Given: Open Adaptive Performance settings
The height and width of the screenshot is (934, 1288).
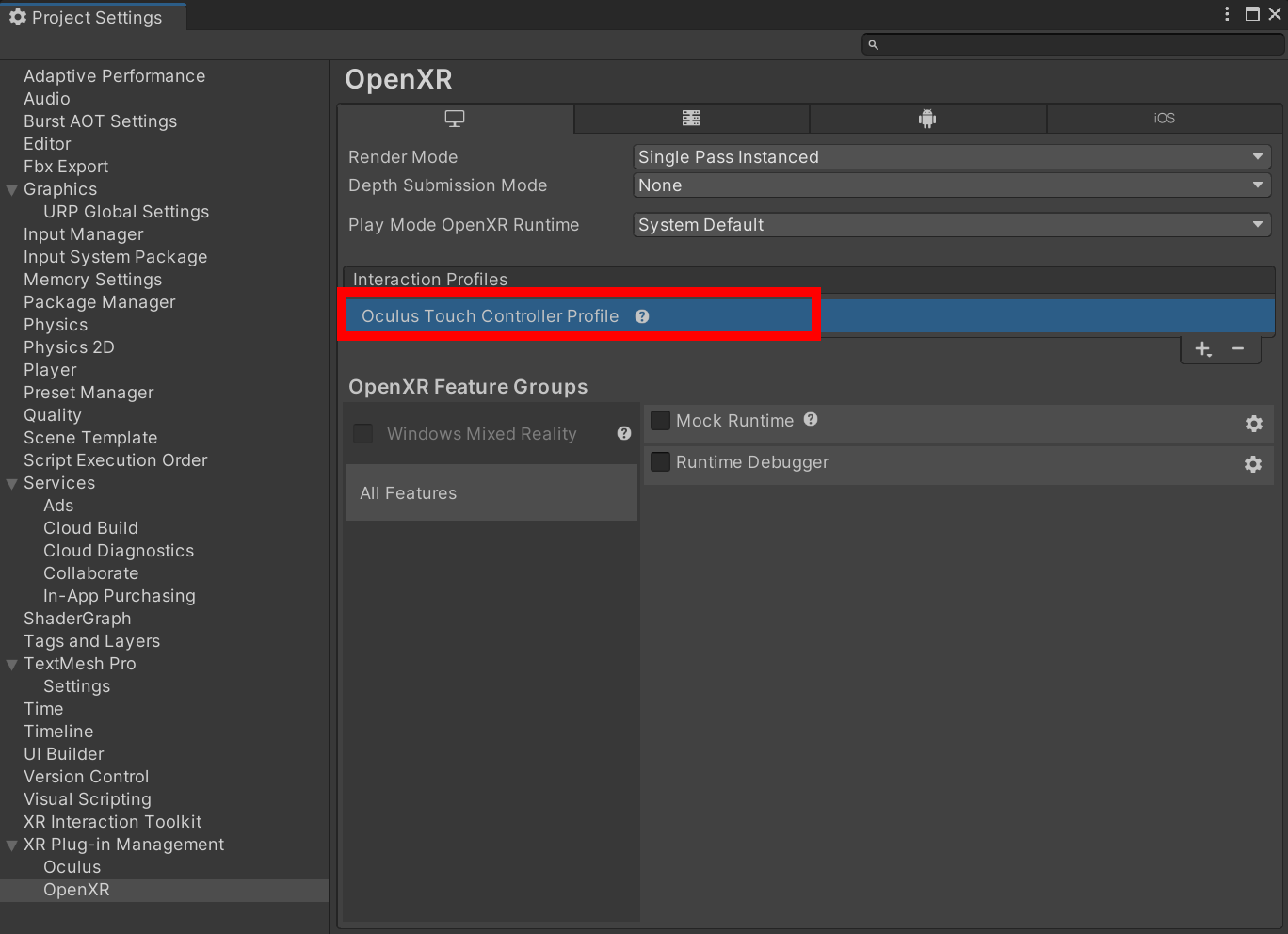Looking at the screenshot, I should (x=114, y=76).
